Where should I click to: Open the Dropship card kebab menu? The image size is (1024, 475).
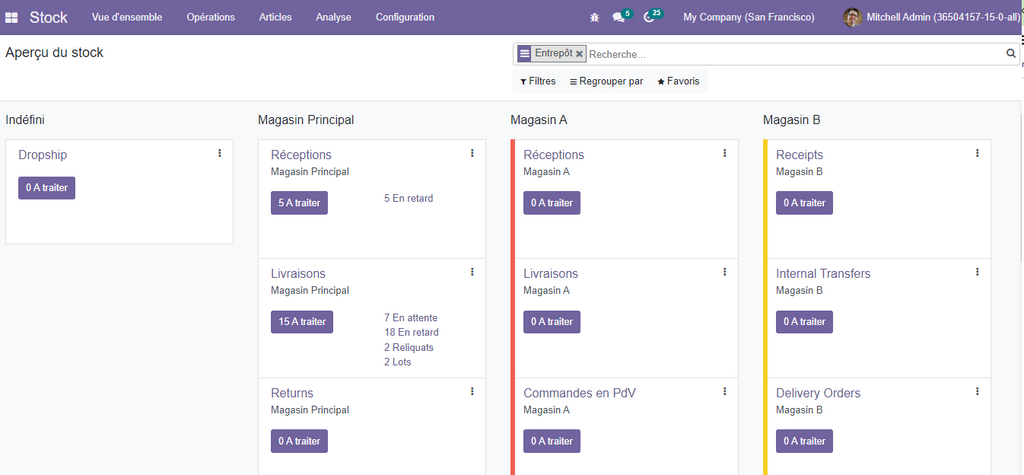coord(219,153)
